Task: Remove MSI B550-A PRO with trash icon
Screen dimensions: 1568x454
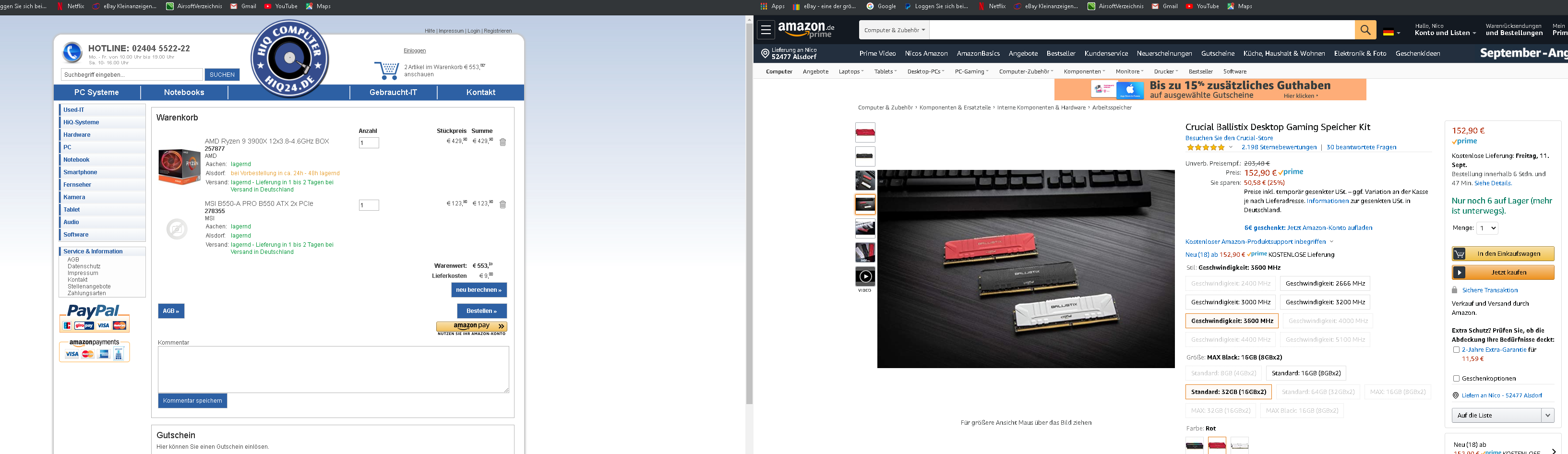Action: [503, 204]
